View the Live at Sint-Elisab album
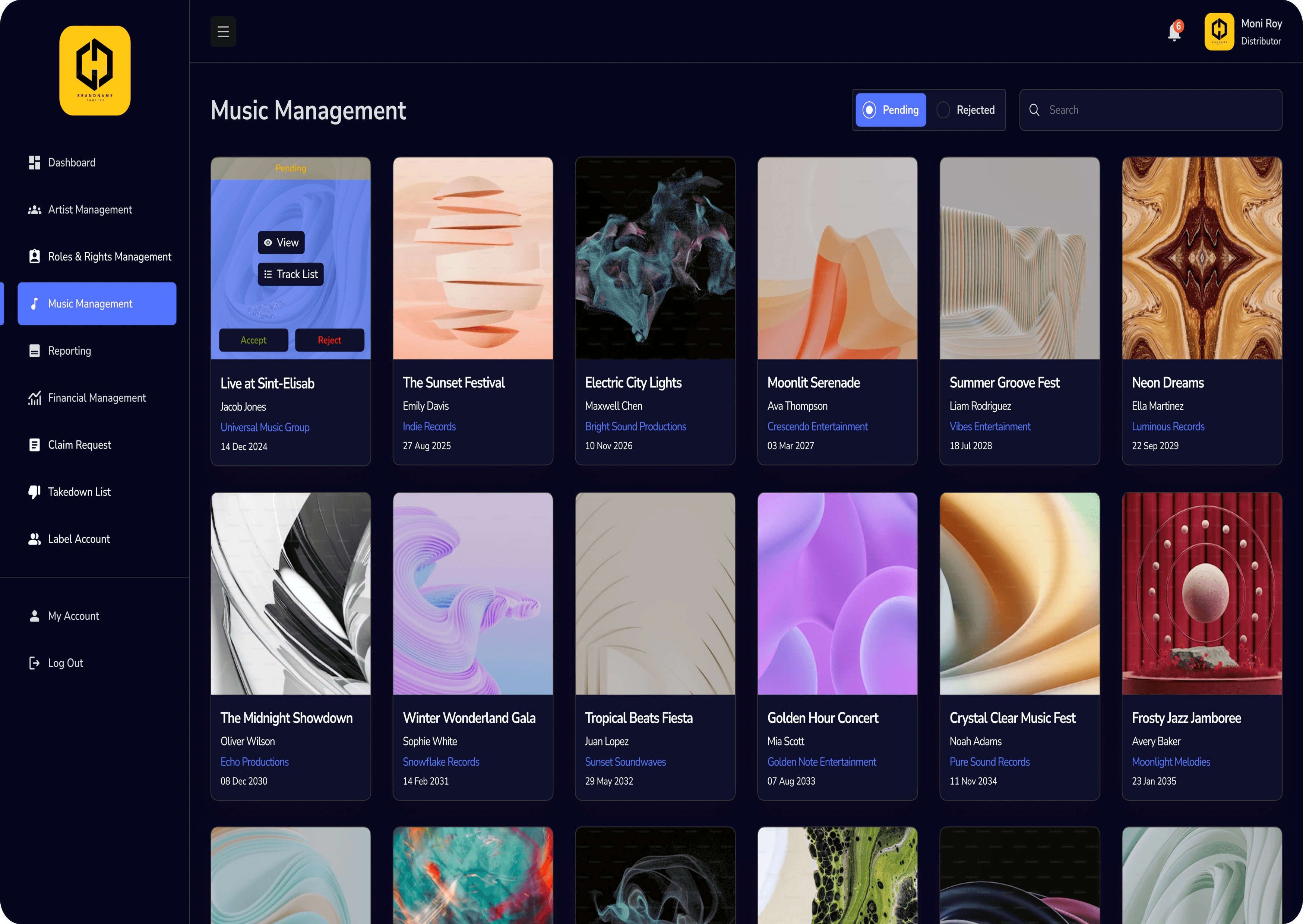1303x924 pixels. (x=281, y=243)
